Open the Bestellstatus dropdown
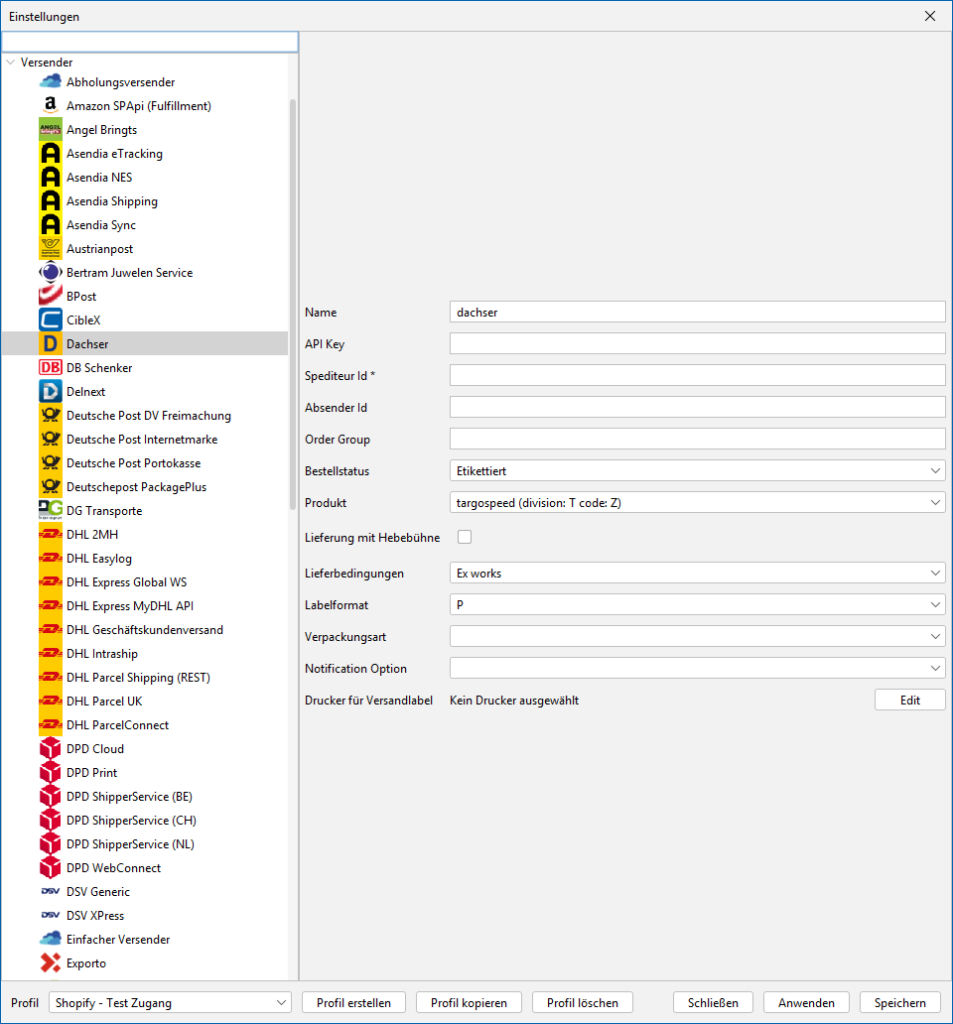 point(697,470)
